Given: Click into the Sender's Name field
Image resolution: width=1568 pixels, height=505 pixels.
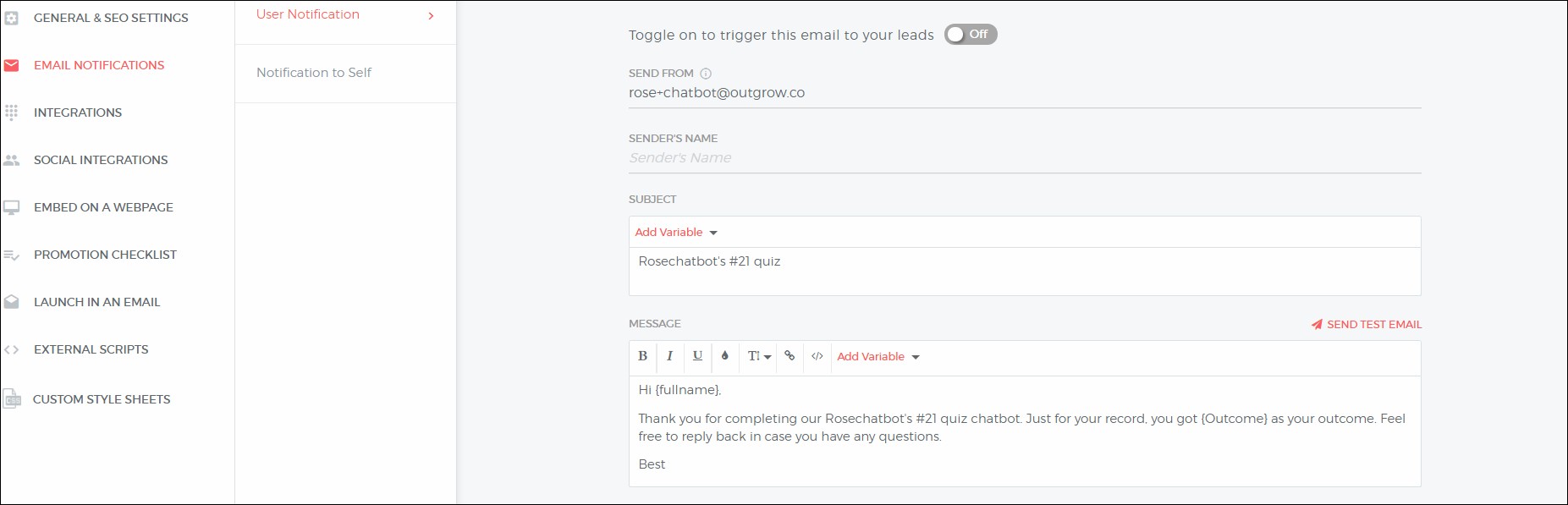Looking at the screenshot, I should (1024, 158).
